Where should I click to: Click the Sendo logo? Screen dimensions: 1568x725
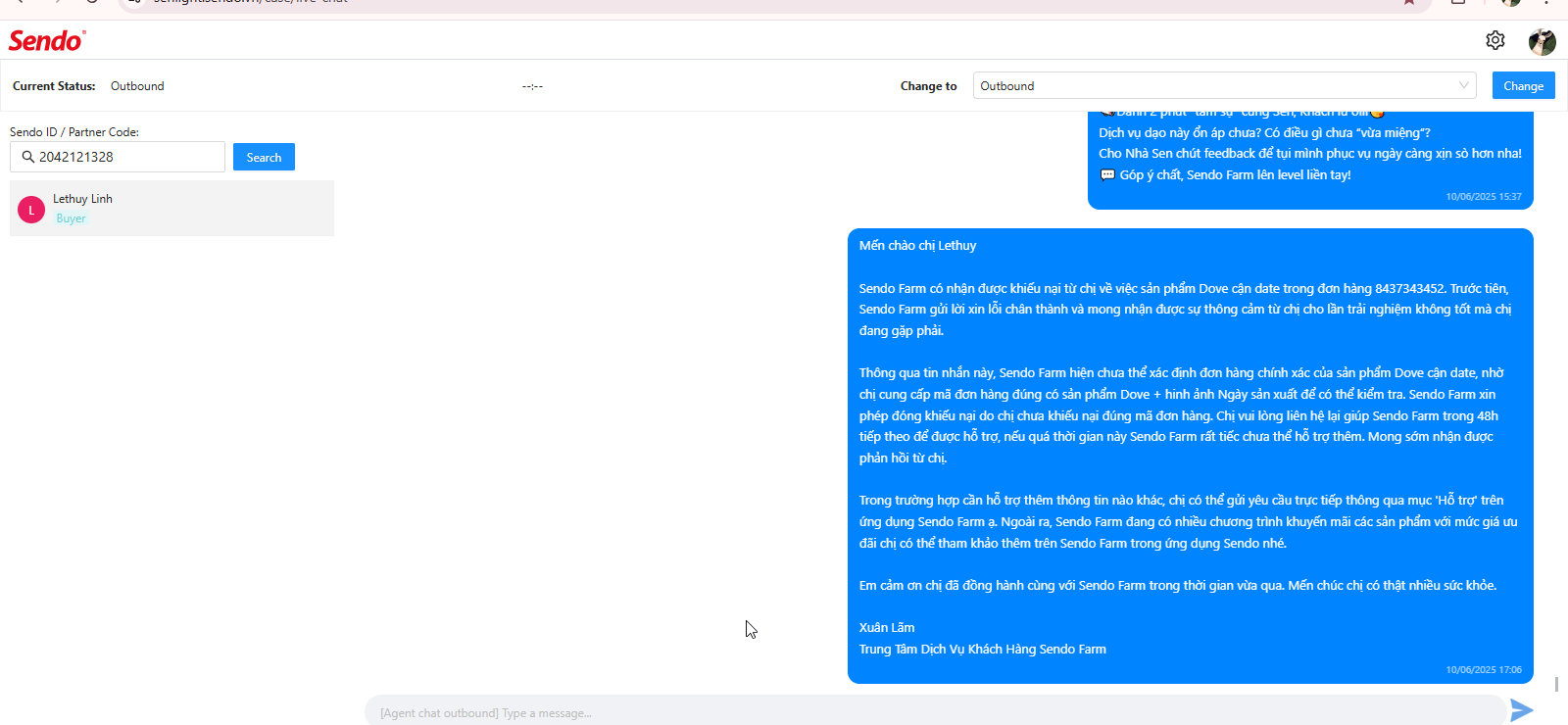click(47, 40)
